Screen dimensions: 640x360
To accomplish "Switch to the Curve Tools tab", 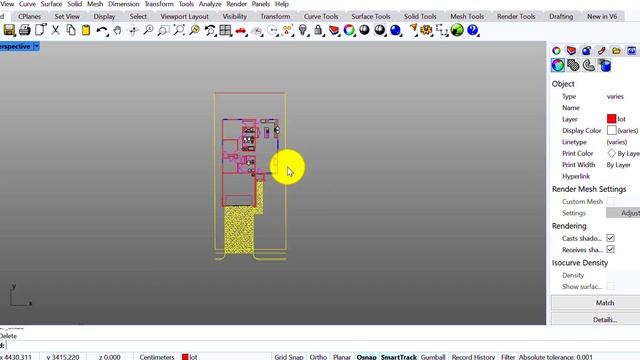I will 321,16.
